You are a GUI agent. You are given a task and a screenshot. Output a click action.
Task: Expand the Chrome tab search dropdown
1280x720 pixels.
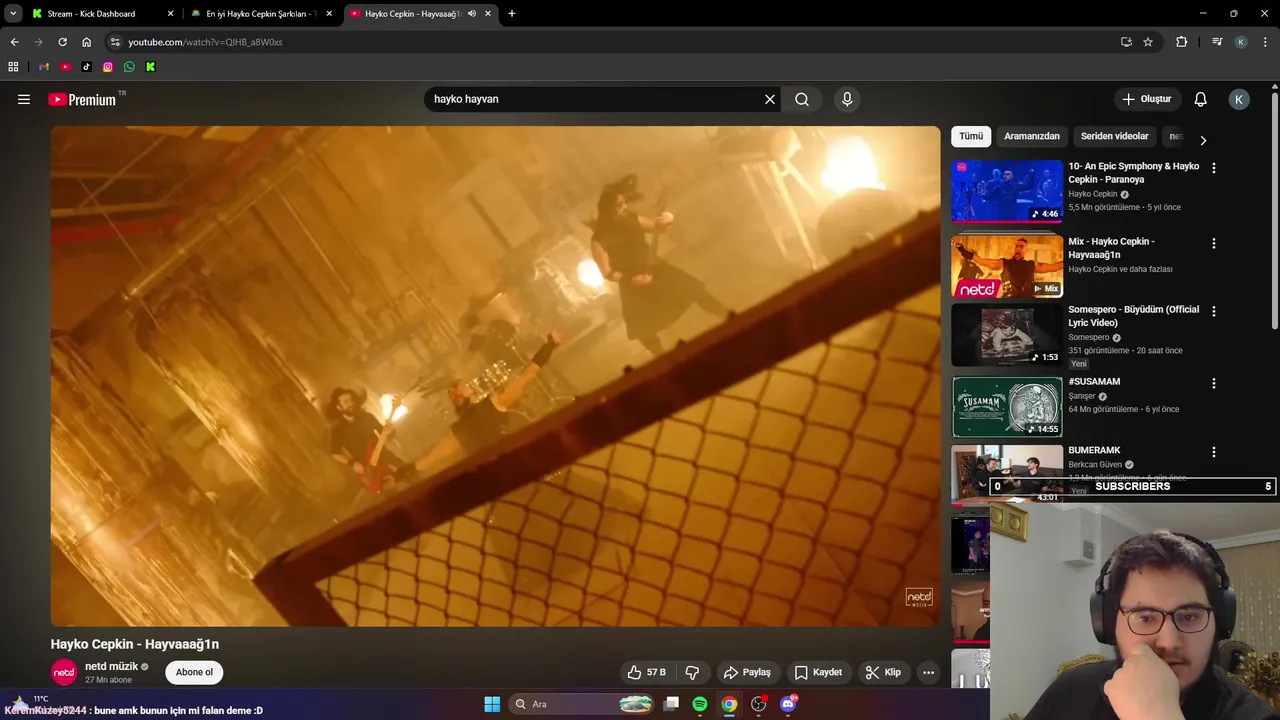tap(13, 14)
